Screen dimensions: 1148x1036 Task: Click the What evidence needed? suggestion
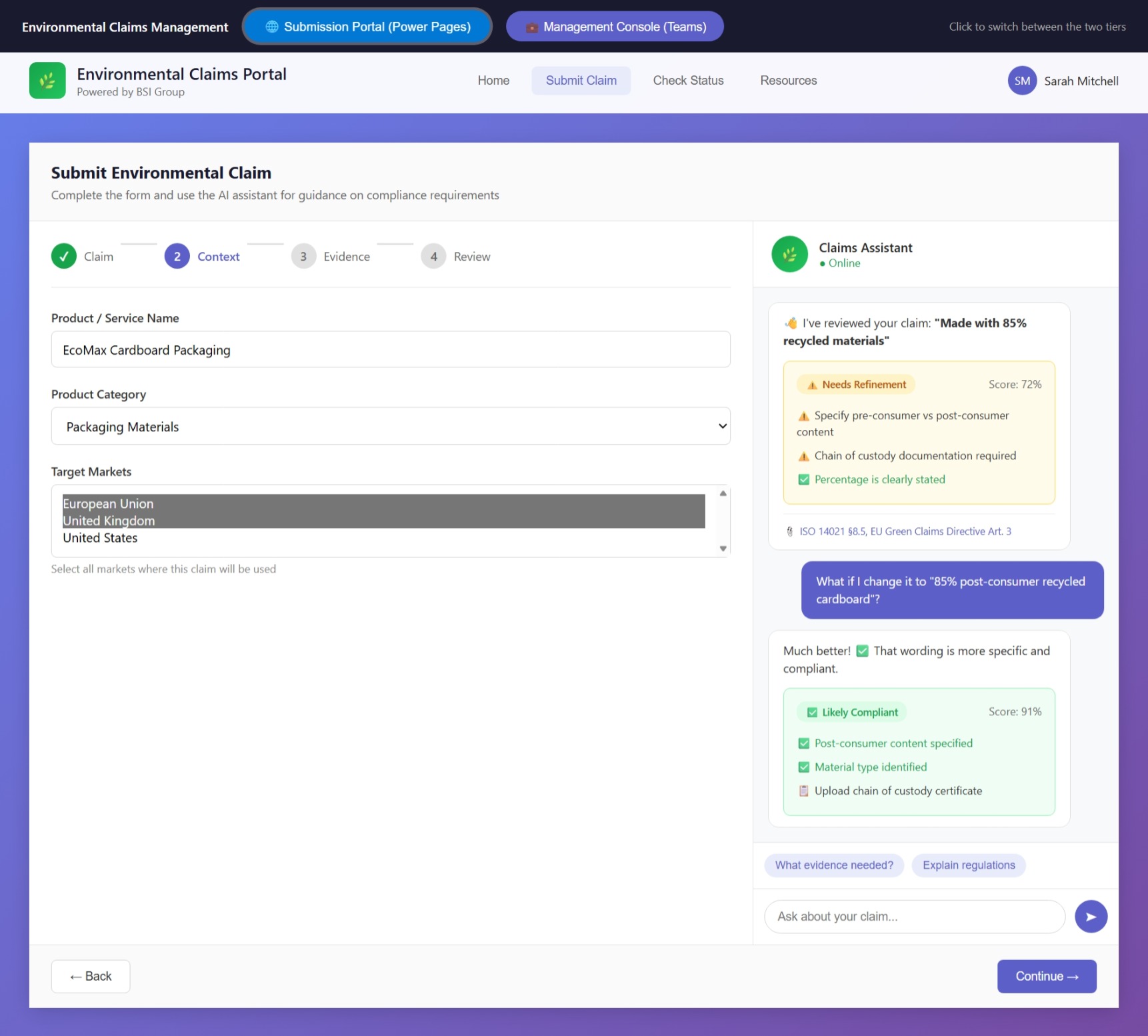833,865
